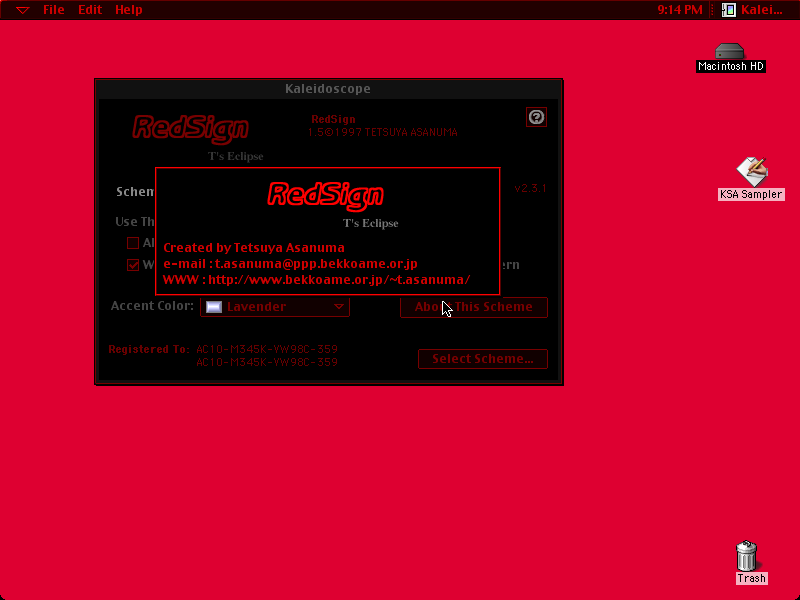Open the Help menu

coord(129,10)
